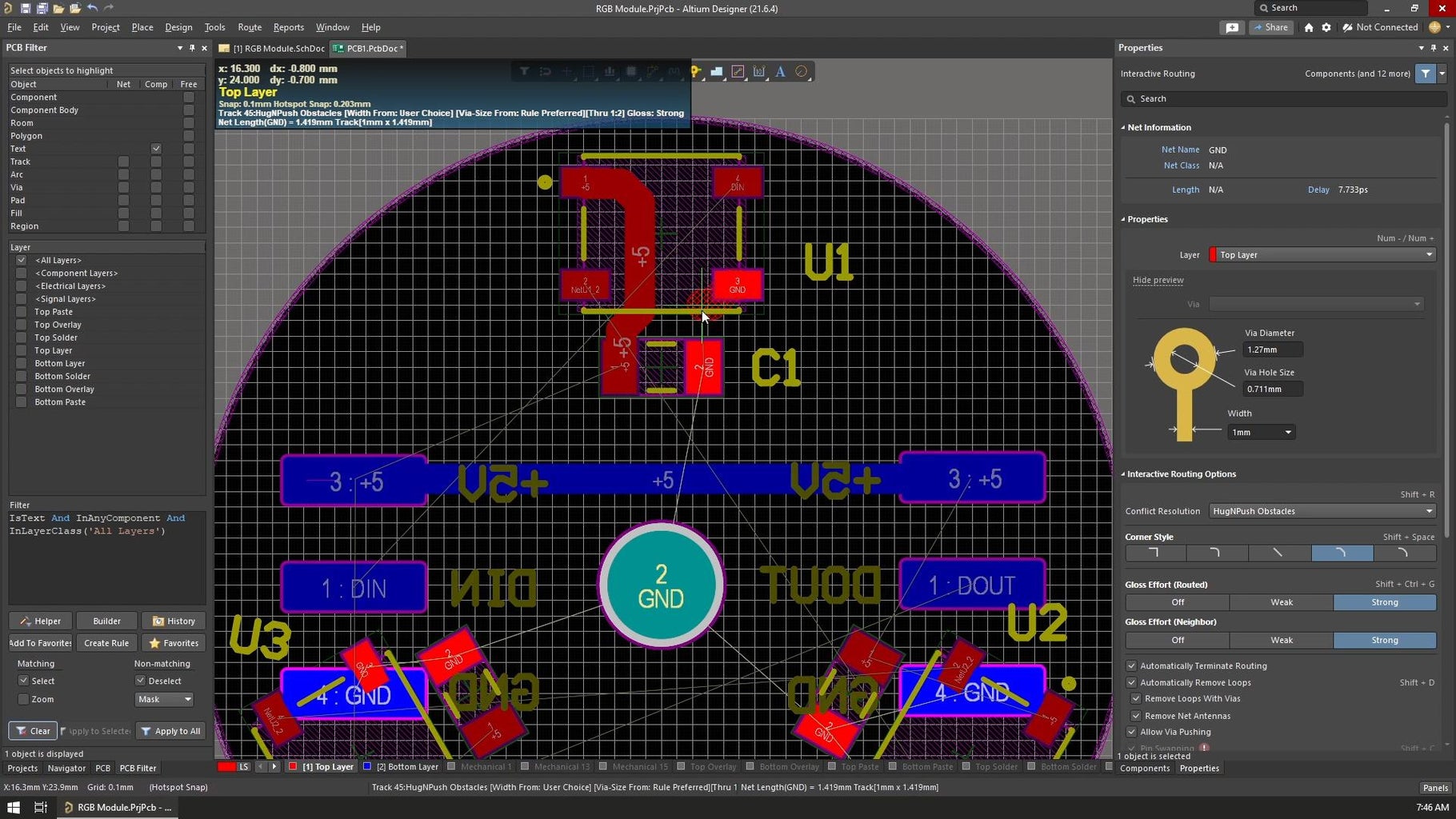Viewport: 1456px width, 819px height.
Task: Open the Mask dropdown under Non-matching
Action: (164, 699)
